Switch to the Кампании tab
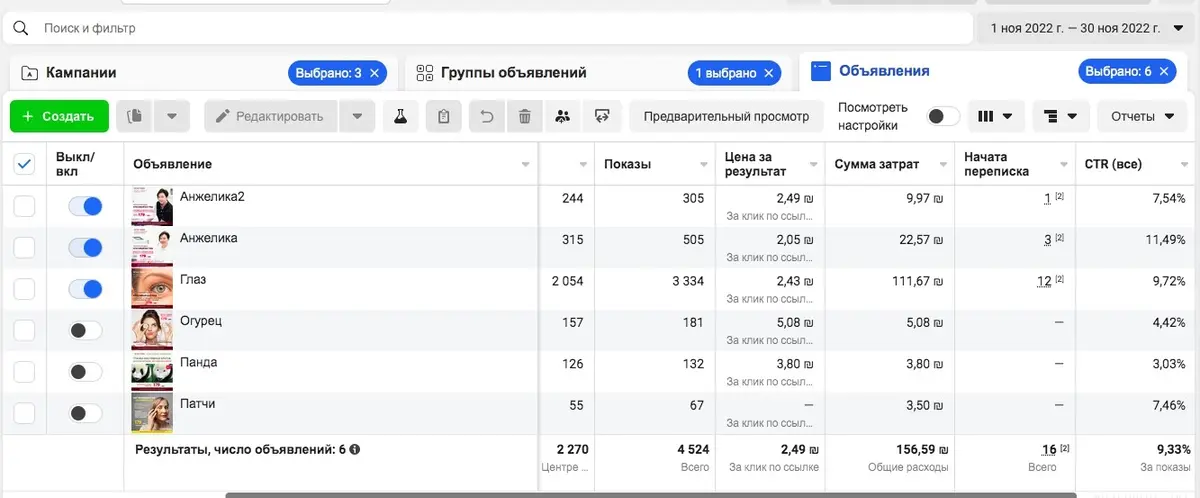 (x=82, y=72)
